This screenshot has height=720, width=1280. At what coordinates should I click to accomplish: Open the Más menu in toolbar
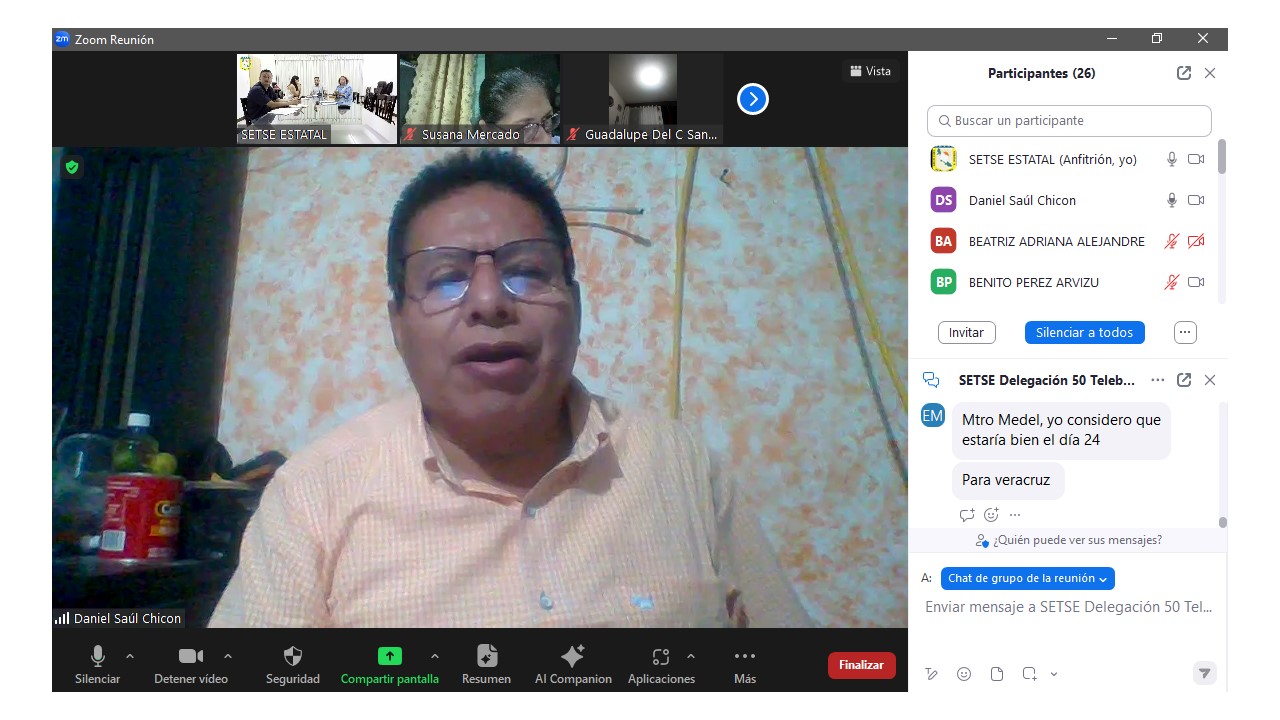coord(744,657)
